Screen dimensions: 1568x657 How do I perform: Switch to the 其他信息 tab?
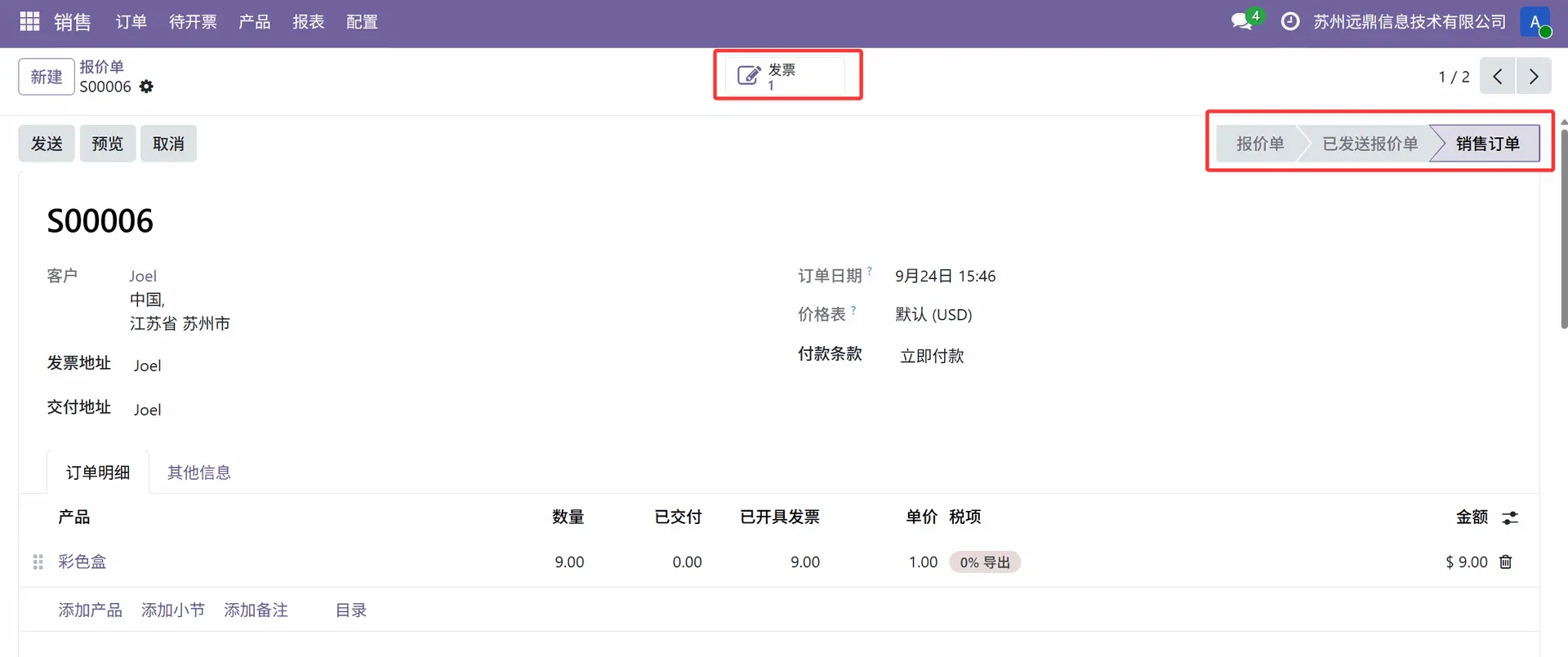[x=198, y=473]
